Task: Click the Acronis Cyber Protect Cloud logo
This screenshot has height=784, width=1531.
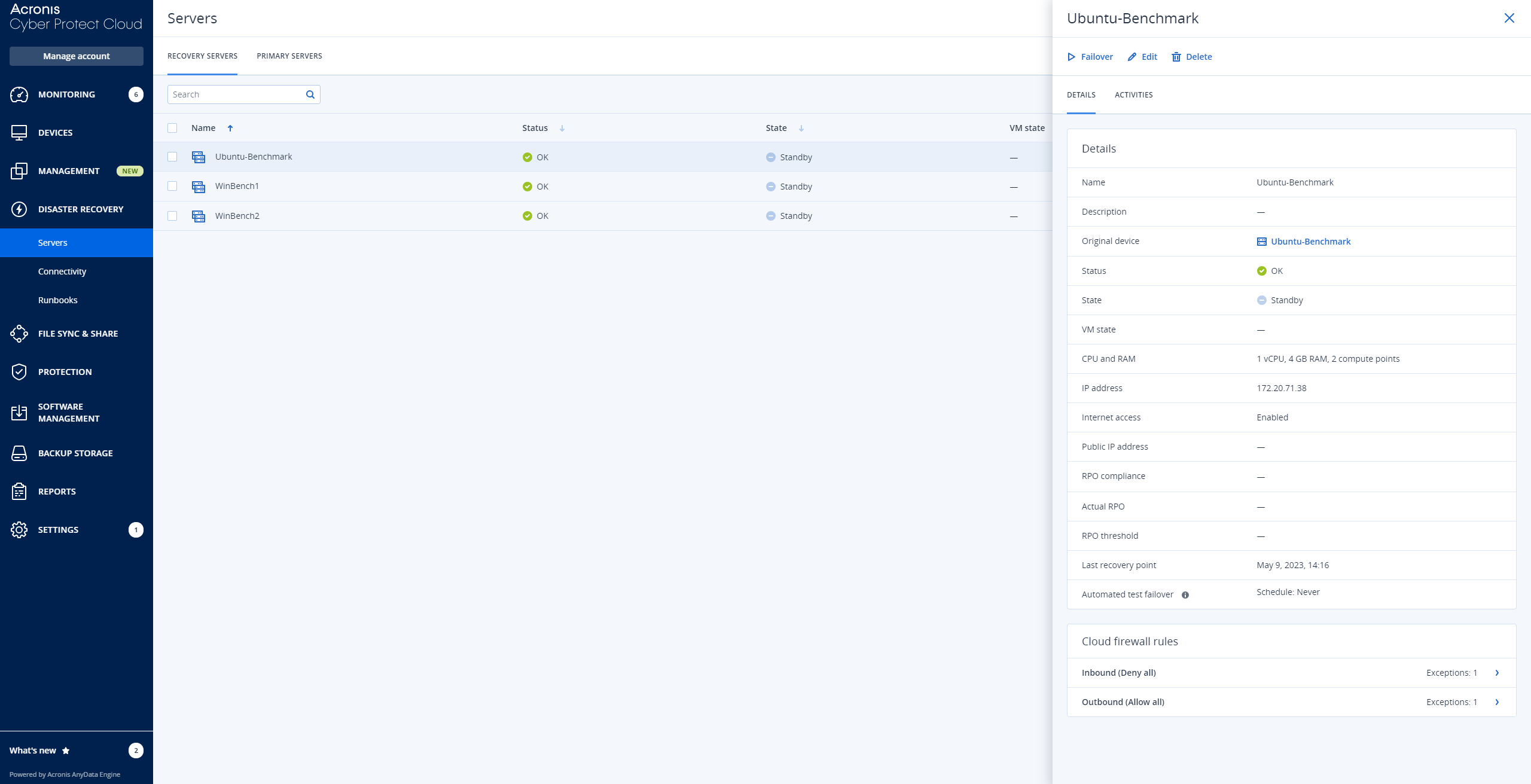Action: [x=76, y=17]
